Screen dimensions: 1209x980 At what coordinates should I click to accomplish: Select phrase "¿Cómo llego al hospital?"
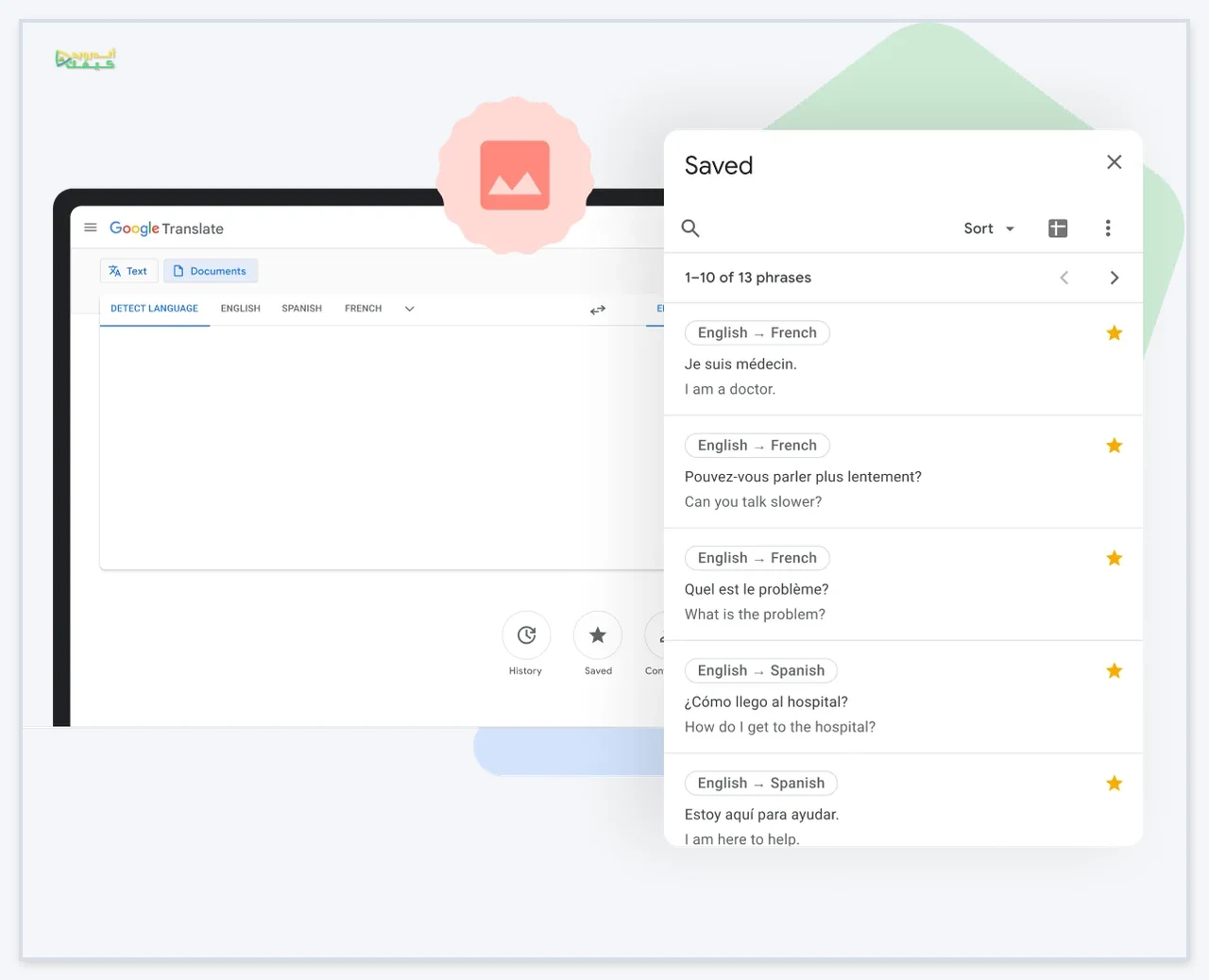coord(766,701)
